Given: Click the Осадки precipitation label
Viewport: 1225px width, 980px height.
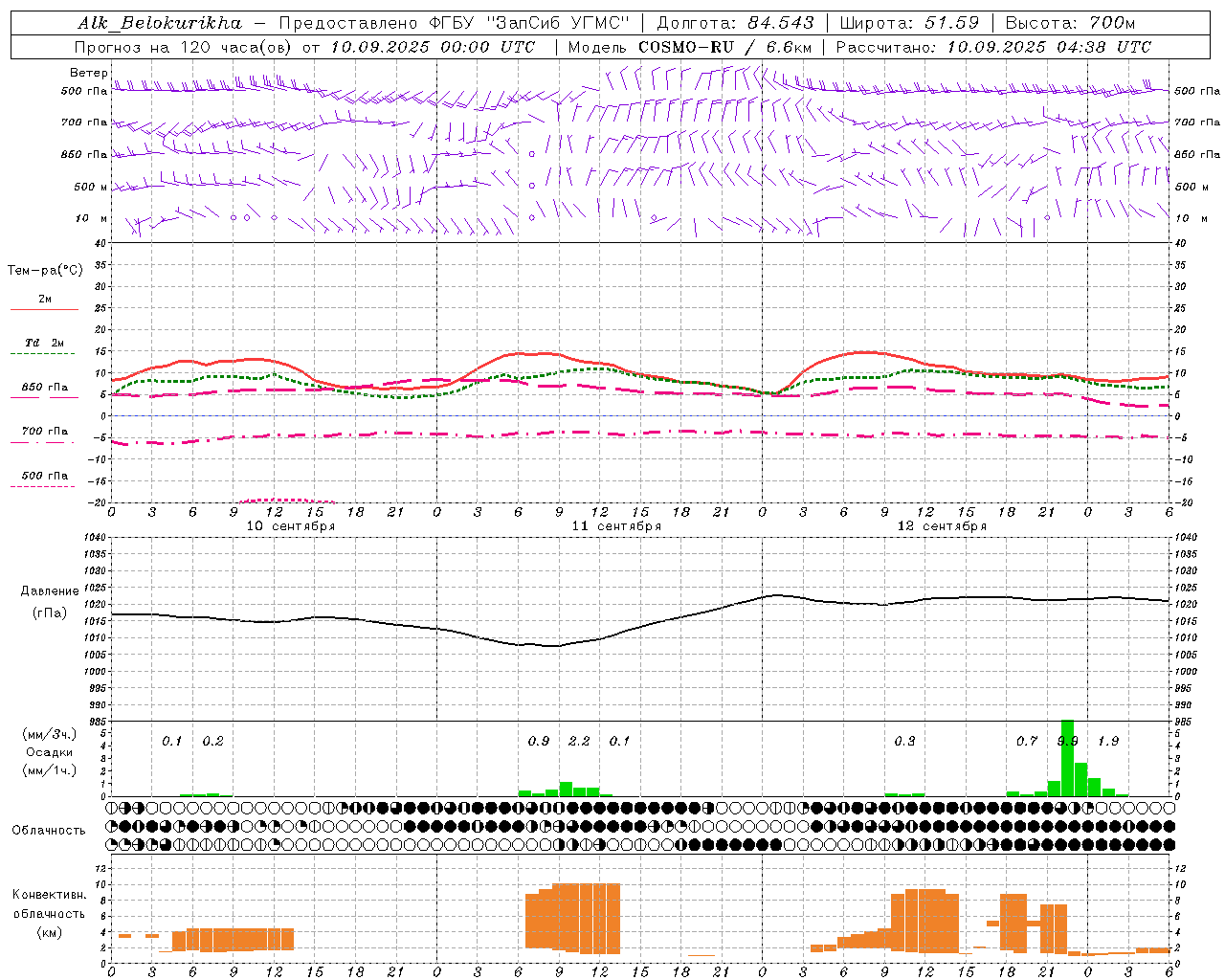Looking at the screenshot, I should (x=49, y=752).
